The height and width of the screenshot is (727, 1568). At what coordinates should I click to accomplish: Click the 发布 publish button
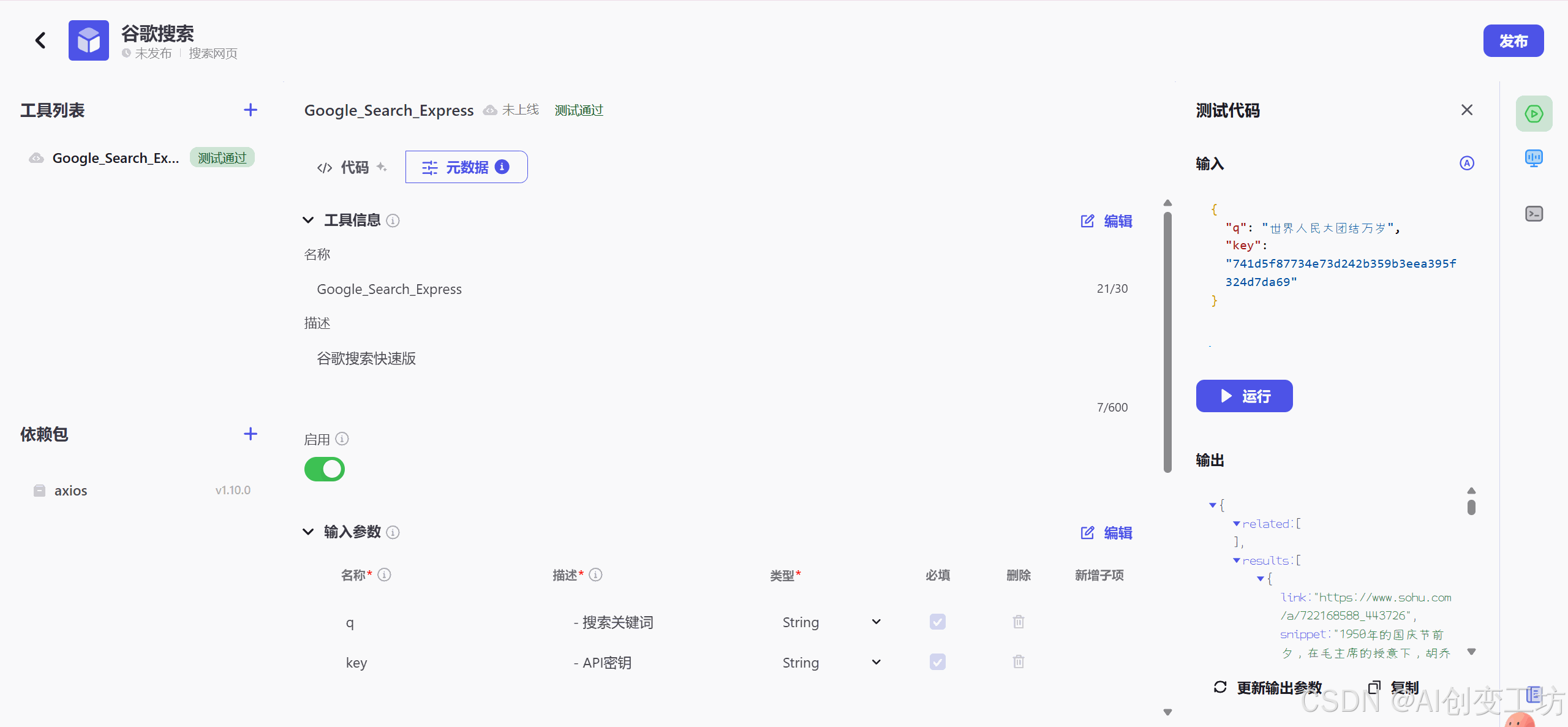[1513, 41]
